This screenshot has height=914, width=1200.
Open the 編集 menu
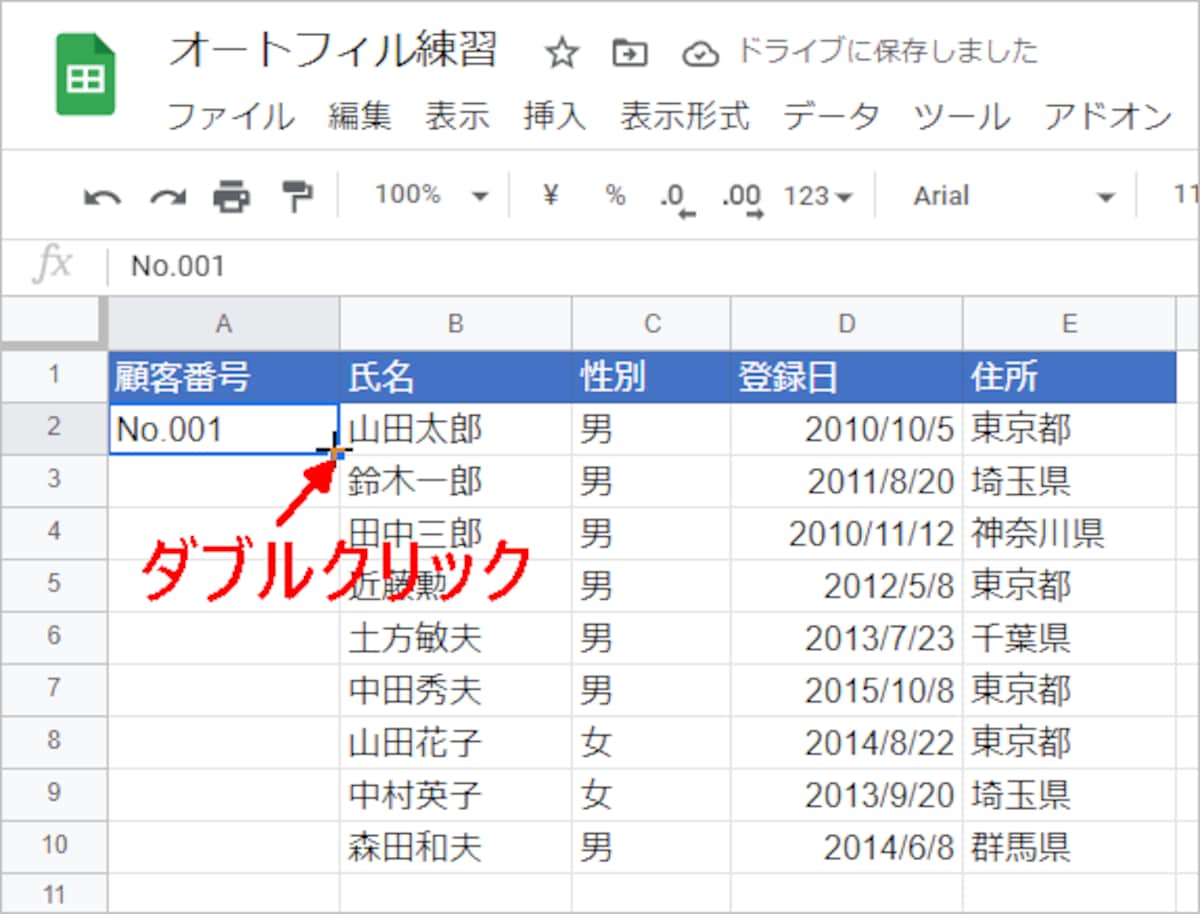[360, 117]
